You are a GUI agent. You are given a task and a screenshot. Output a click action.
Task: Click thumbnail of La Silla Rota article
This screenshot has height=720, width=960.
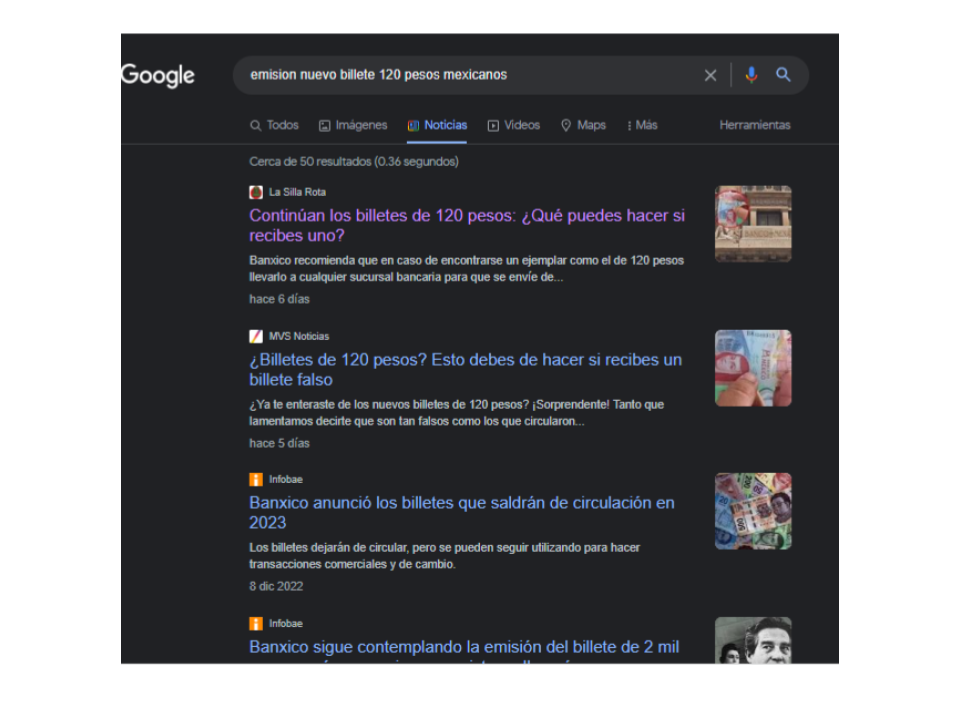tap(752, 224)
